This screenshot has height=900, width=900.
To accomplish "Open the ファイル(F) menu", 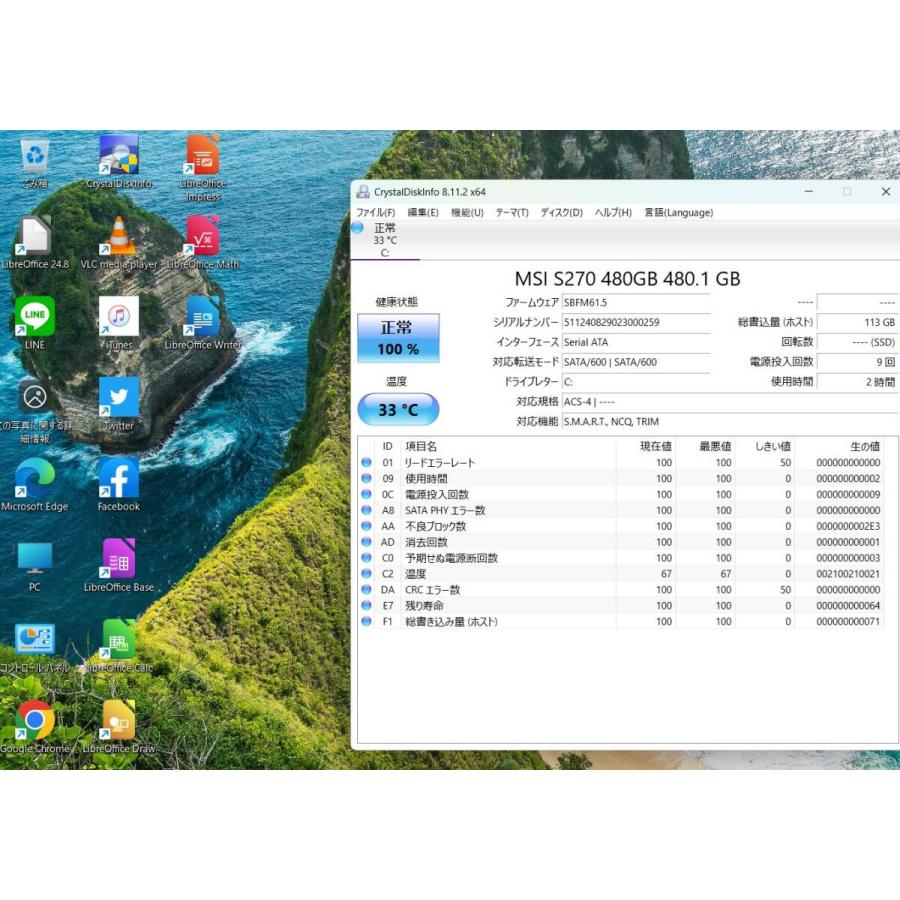I will tap(376, 213).
